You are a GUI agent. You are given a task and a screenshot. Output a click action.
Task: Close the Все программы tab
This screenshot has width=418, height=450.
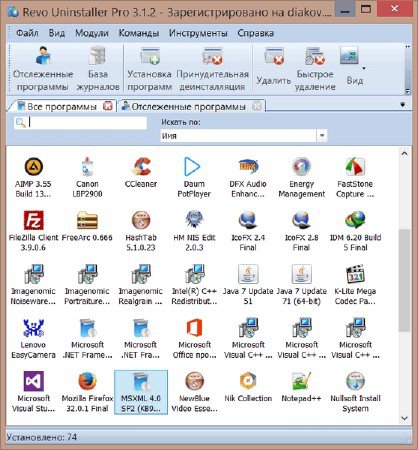click(x=108, y=106)
